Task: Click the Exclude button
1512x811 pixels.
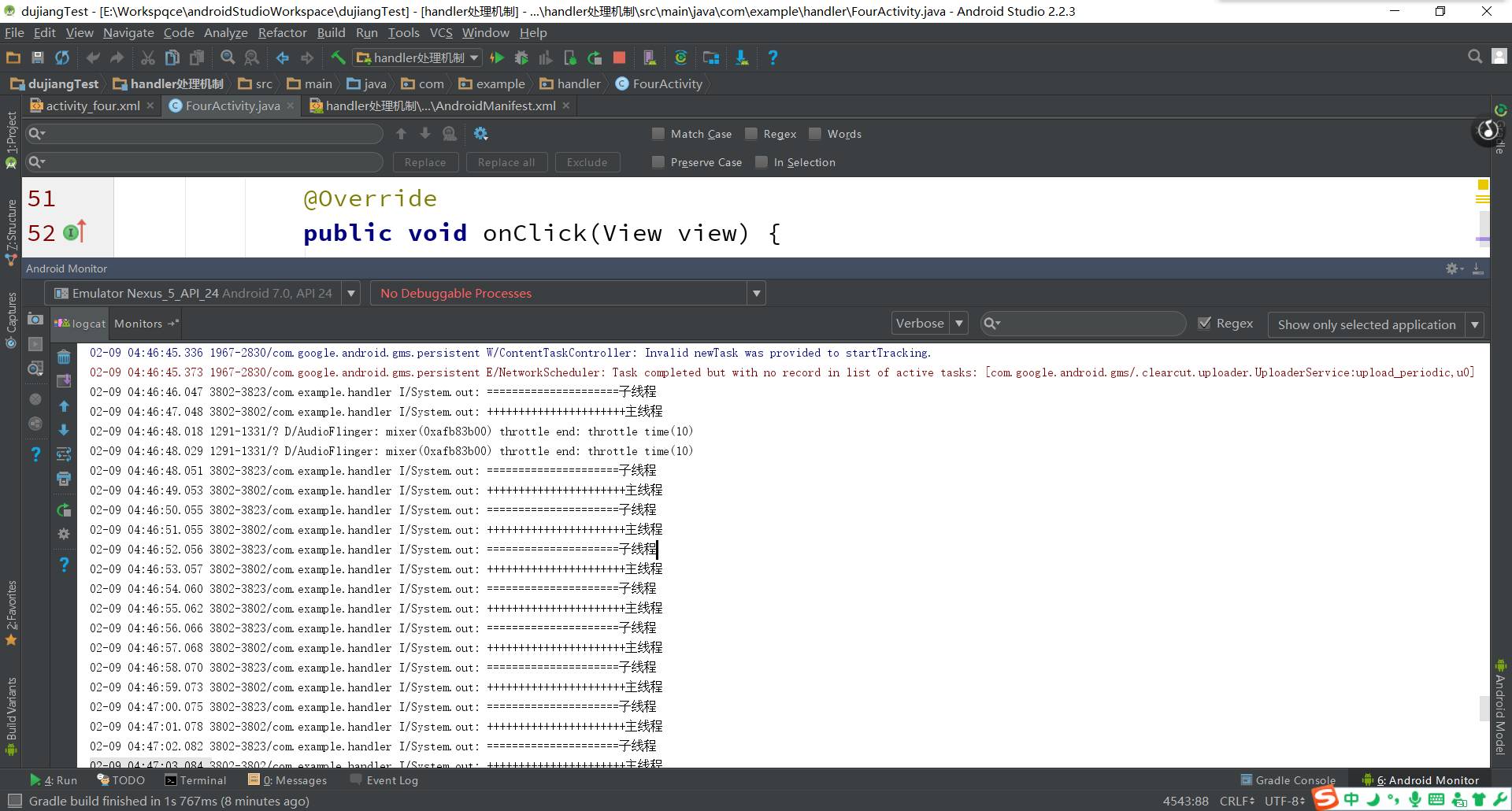Action: pos(587,162)
